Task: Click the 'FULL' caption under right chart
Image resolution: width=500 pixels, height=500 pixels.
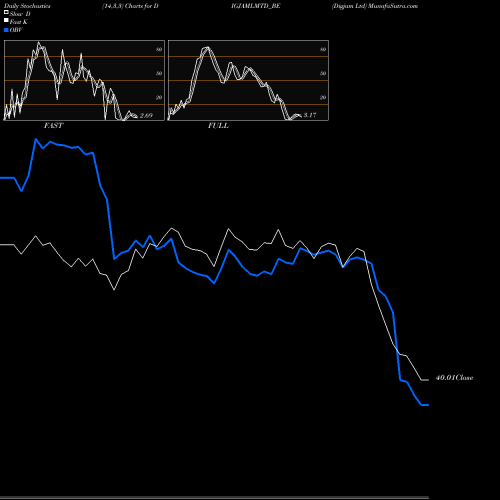Action: point(218,125)
